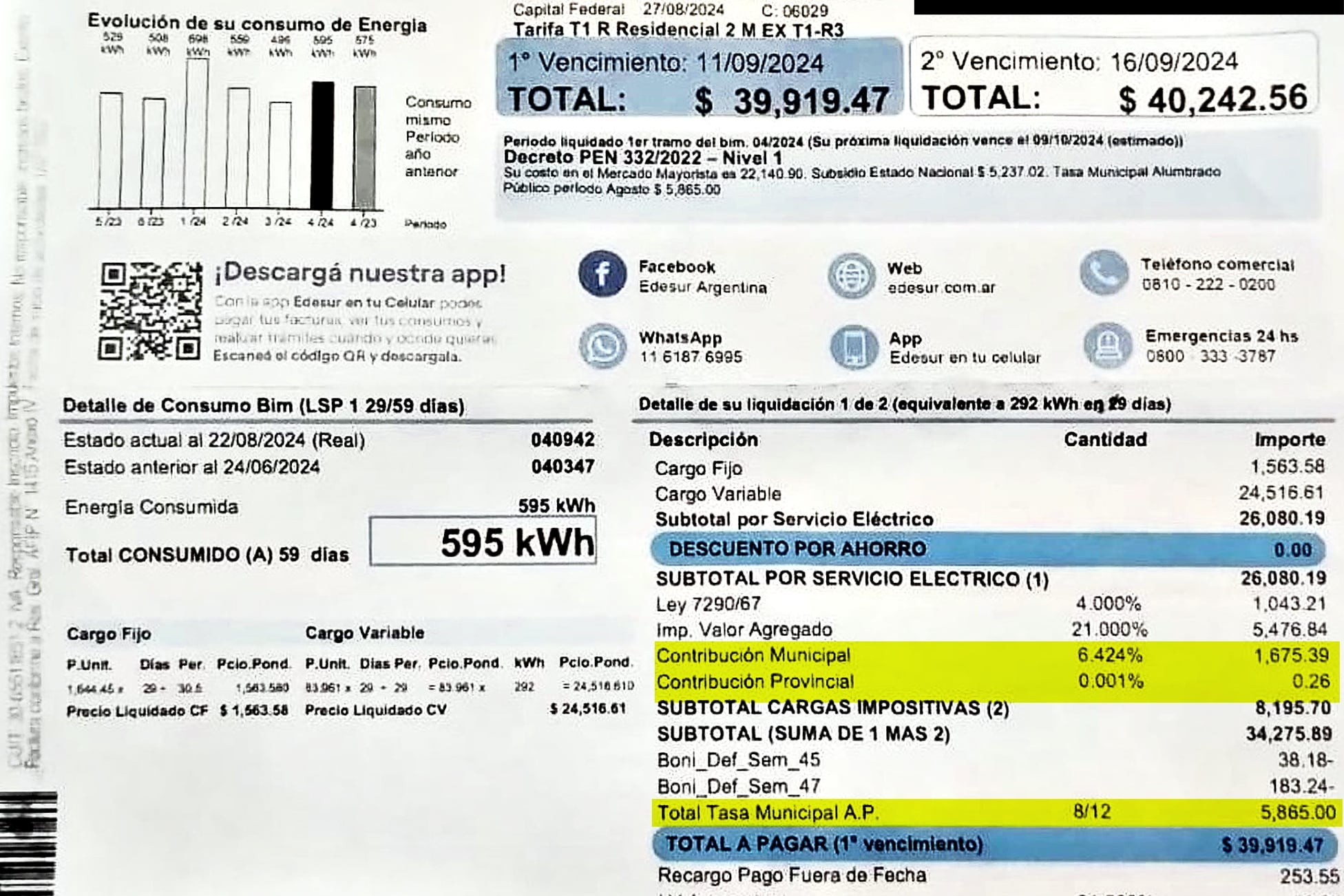Viewport: 1344px width, 896px height.
Task: Click the 2° Vencimiento white total box
Action: click(1113, 76)
